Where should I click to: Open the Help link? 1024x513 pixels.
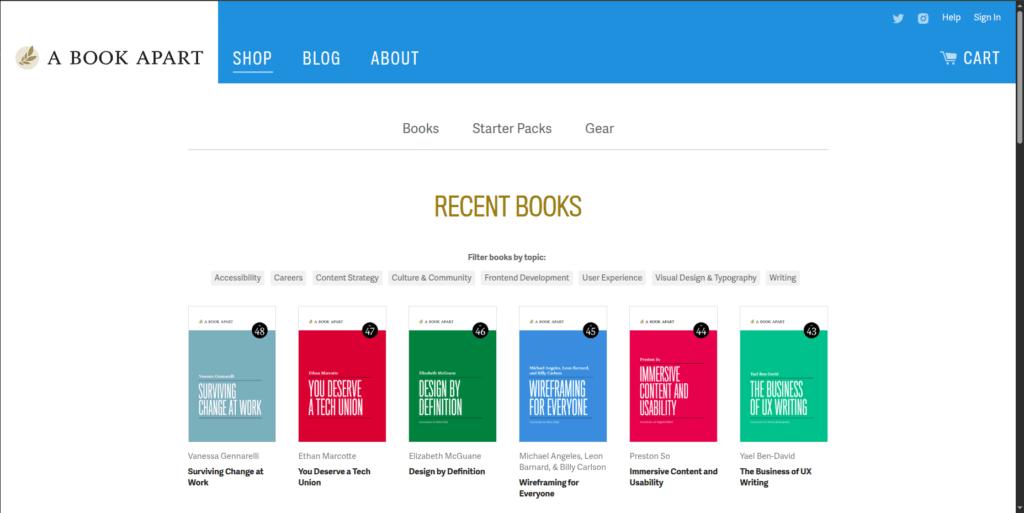click(x=951, y=18)
